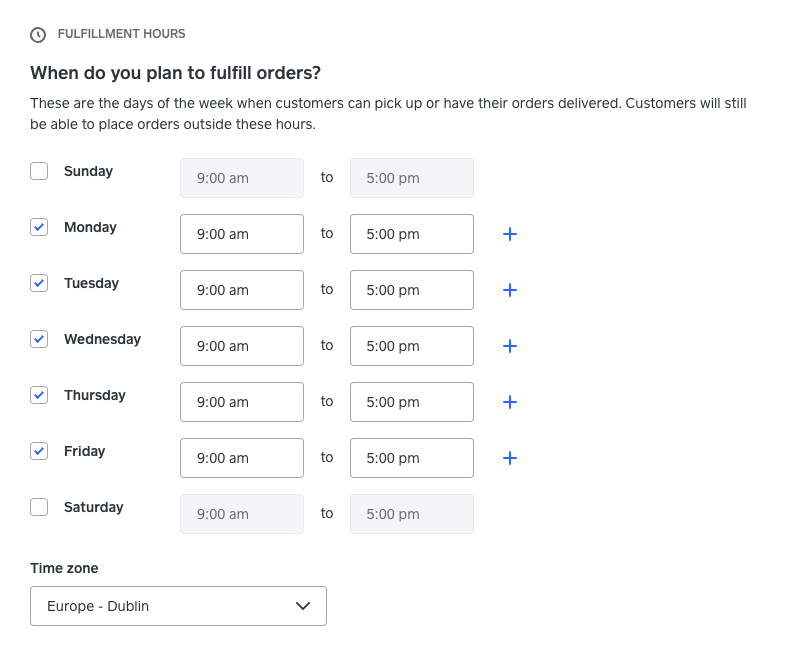
Task: Click the Tuesday checkbox
Action: point(39,283)
